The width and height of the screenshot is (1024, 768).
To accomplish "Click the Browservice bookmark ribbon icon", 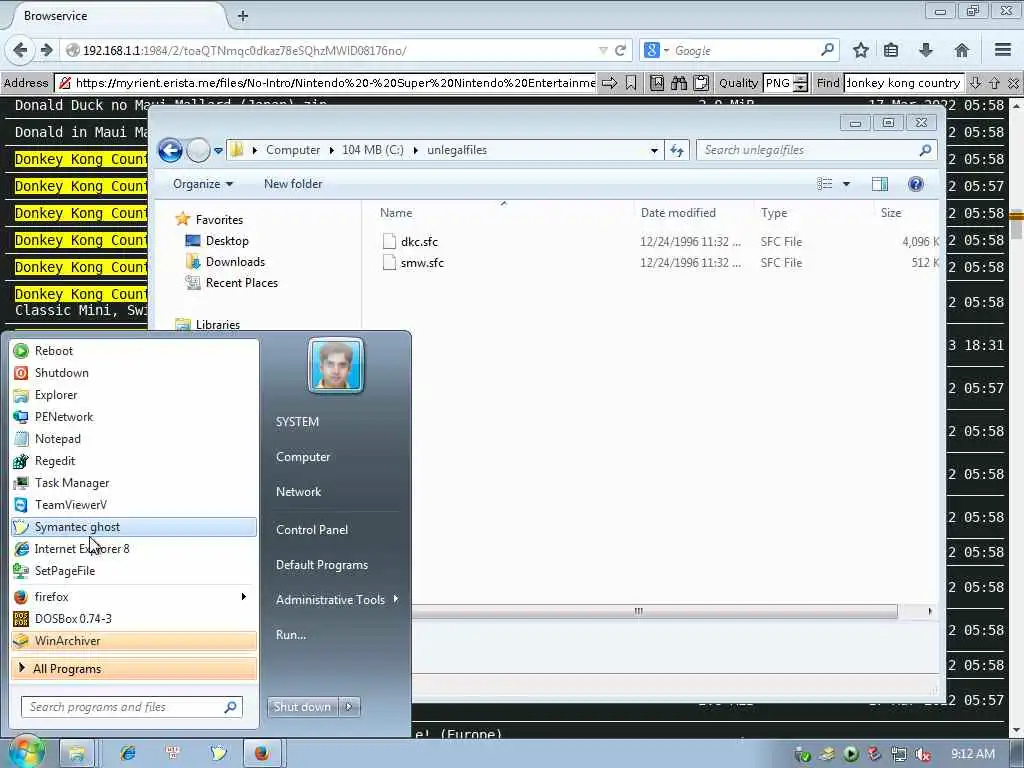I will 631,83.
